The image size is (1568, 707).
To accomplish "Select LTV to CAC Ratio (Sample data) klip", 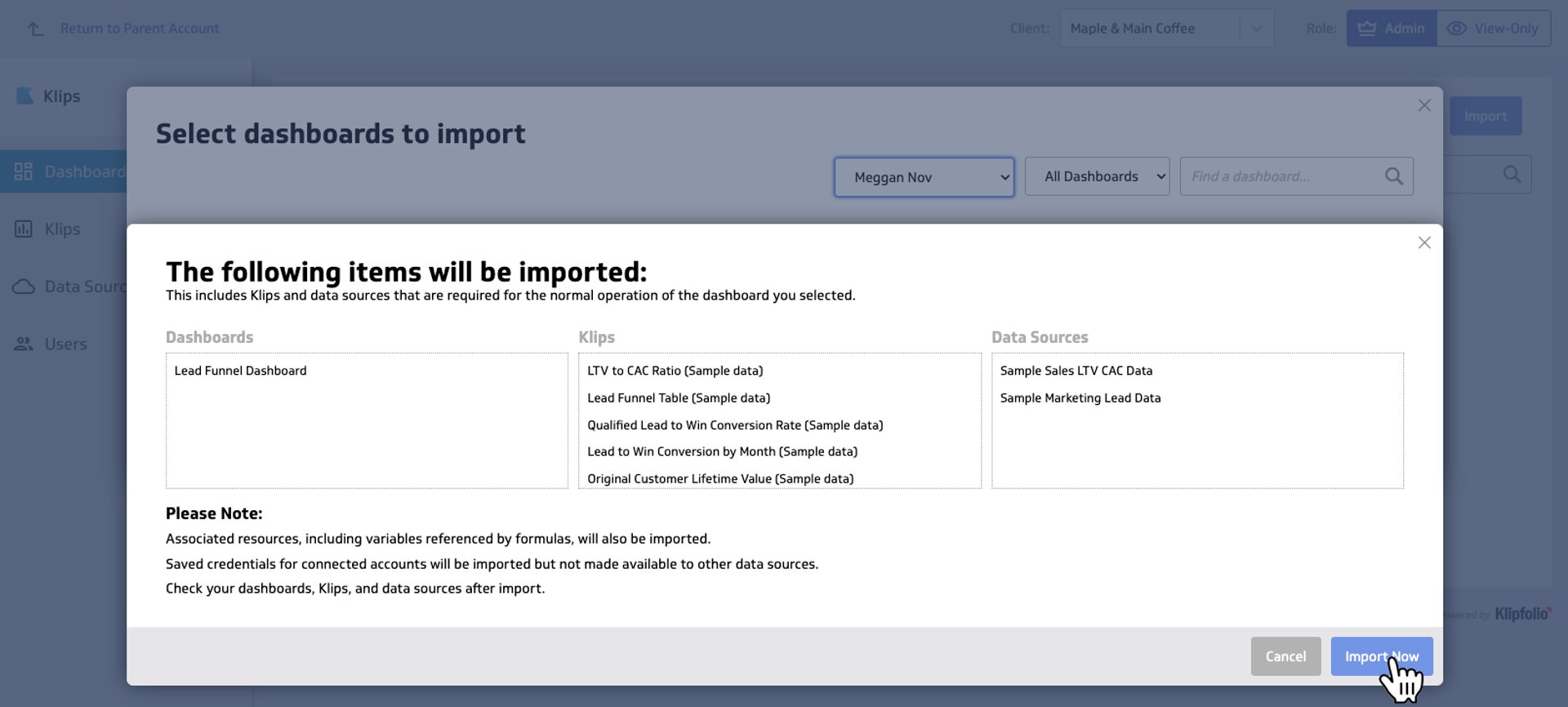I will click(675, 371).
